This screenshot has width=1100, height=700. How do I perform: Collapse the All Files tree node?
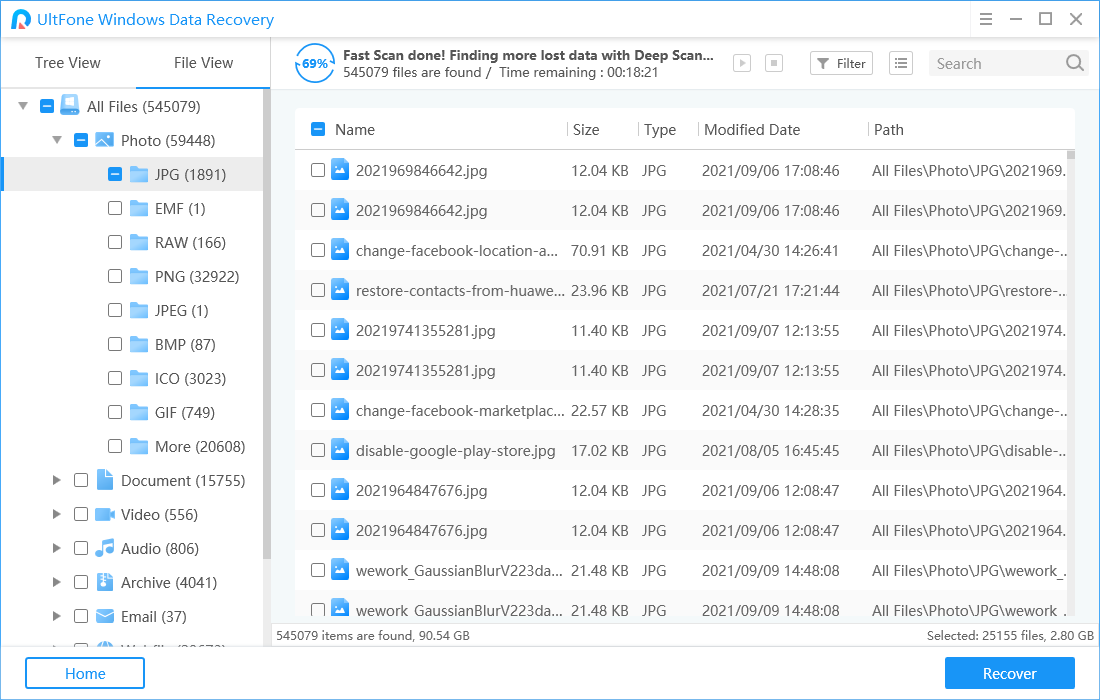coord(23,106)
